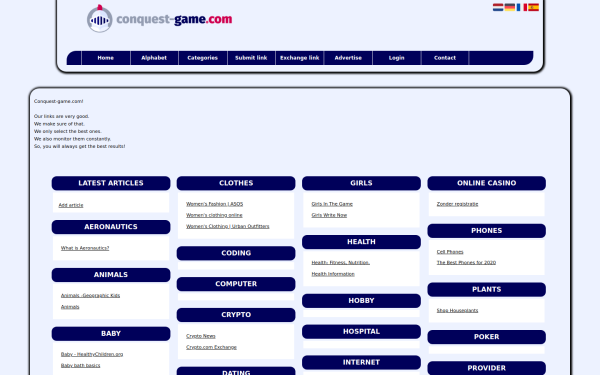Image resolution: width=600 pixels, height=375 pixels.
Task: Open Women's Fashion | ASOS link
Action: pyautogui.click(x=215, y=204)
